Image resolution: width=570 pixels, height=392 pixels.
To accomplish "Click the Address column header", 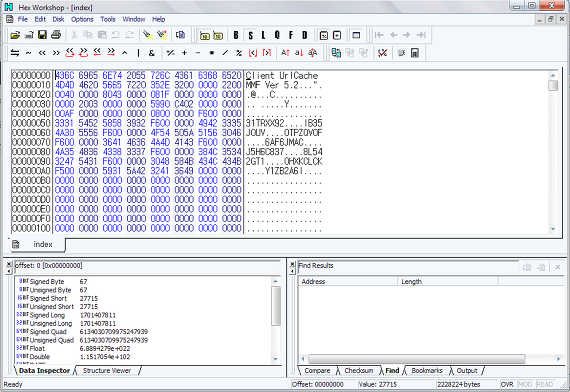I will (x=348, y=281).
